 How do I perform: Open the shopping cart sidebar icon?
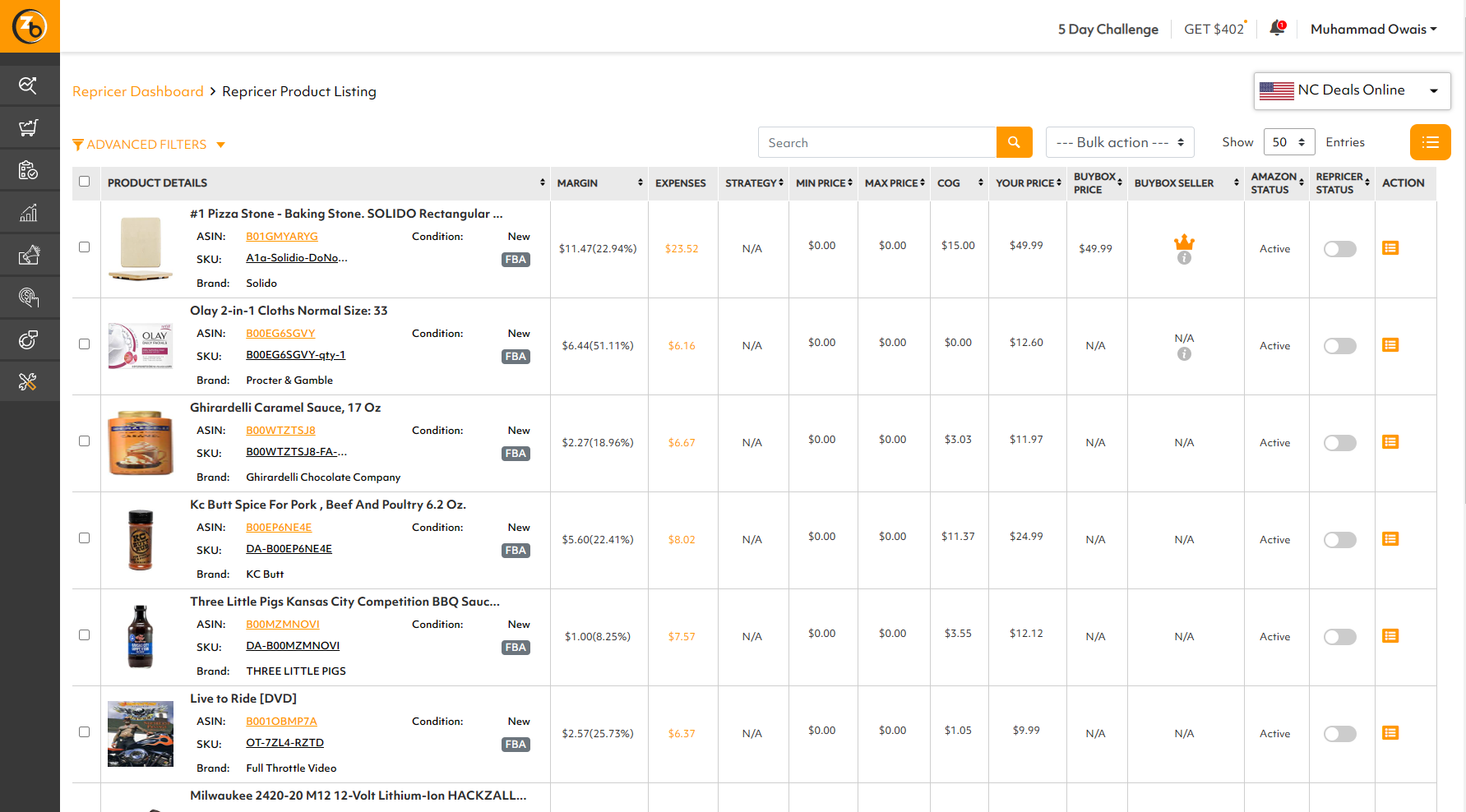(29, 127)
